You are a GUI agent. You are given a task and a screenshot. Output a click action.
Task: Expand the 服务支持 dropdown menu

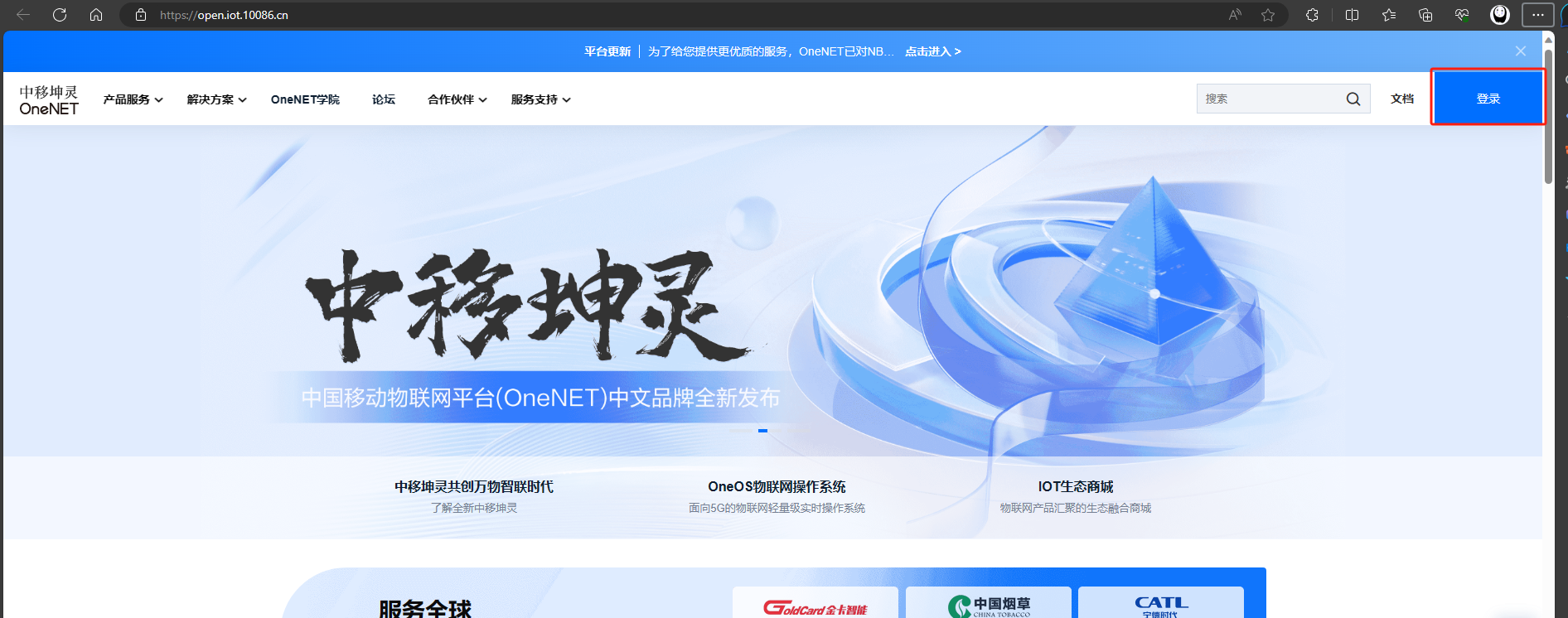(540, 99)
